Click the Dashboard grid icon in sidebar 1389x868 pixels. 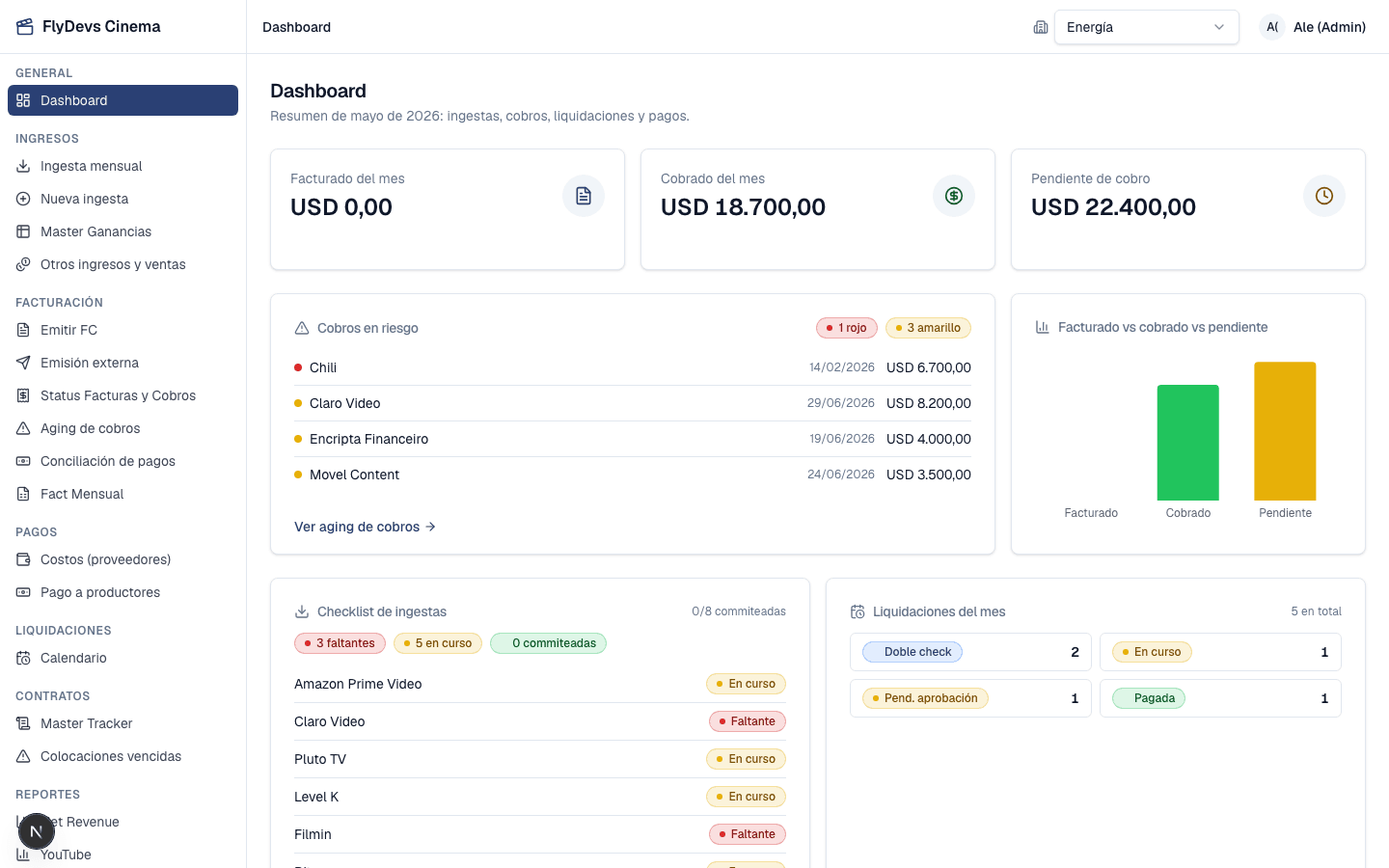[x=23, y=100]
